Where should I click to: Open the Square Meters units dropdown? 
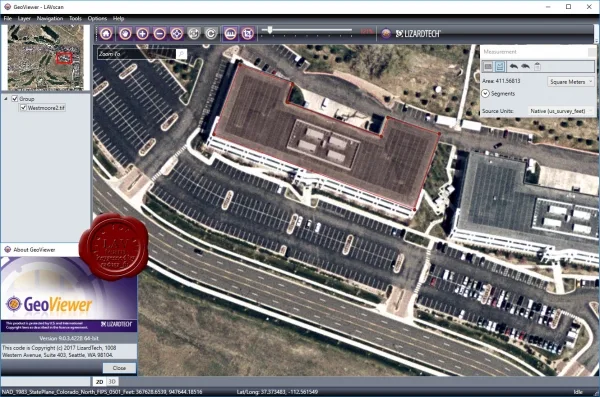(571, 82)
